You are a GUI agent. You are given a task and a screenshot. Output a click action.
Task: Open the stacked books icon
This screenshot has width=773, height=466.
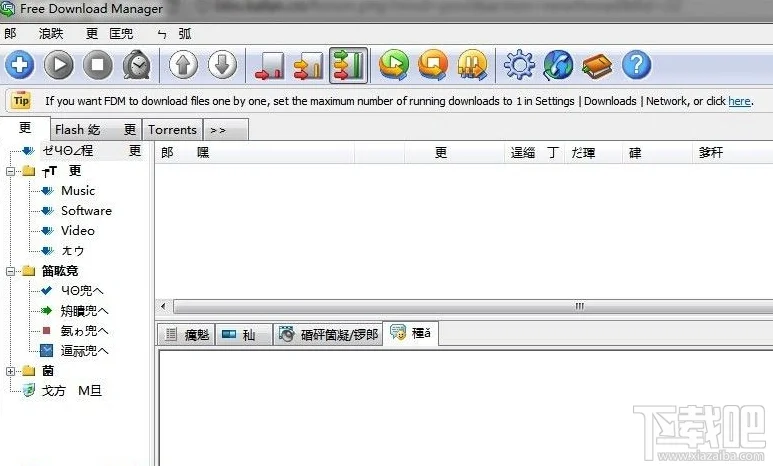tap(597, 66)
